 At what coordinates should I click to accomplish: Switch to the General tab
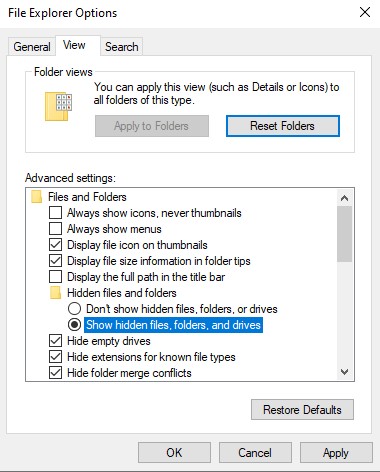click(32, 47)
